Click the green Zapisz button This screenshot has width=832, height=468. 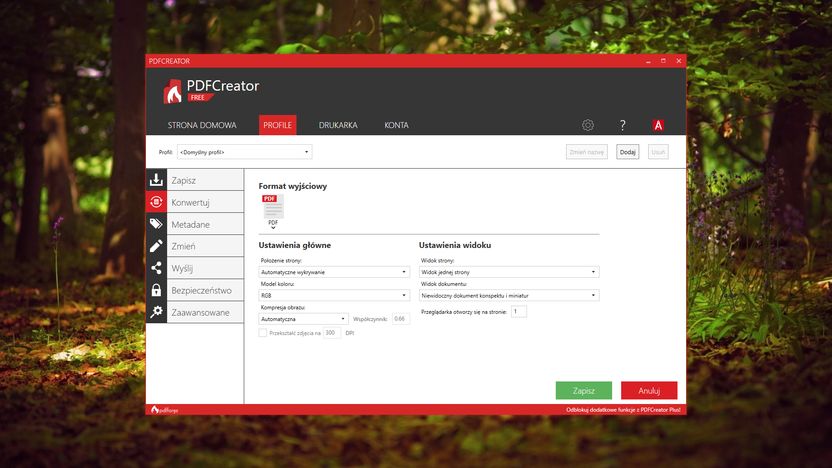(x=584, y=391)
